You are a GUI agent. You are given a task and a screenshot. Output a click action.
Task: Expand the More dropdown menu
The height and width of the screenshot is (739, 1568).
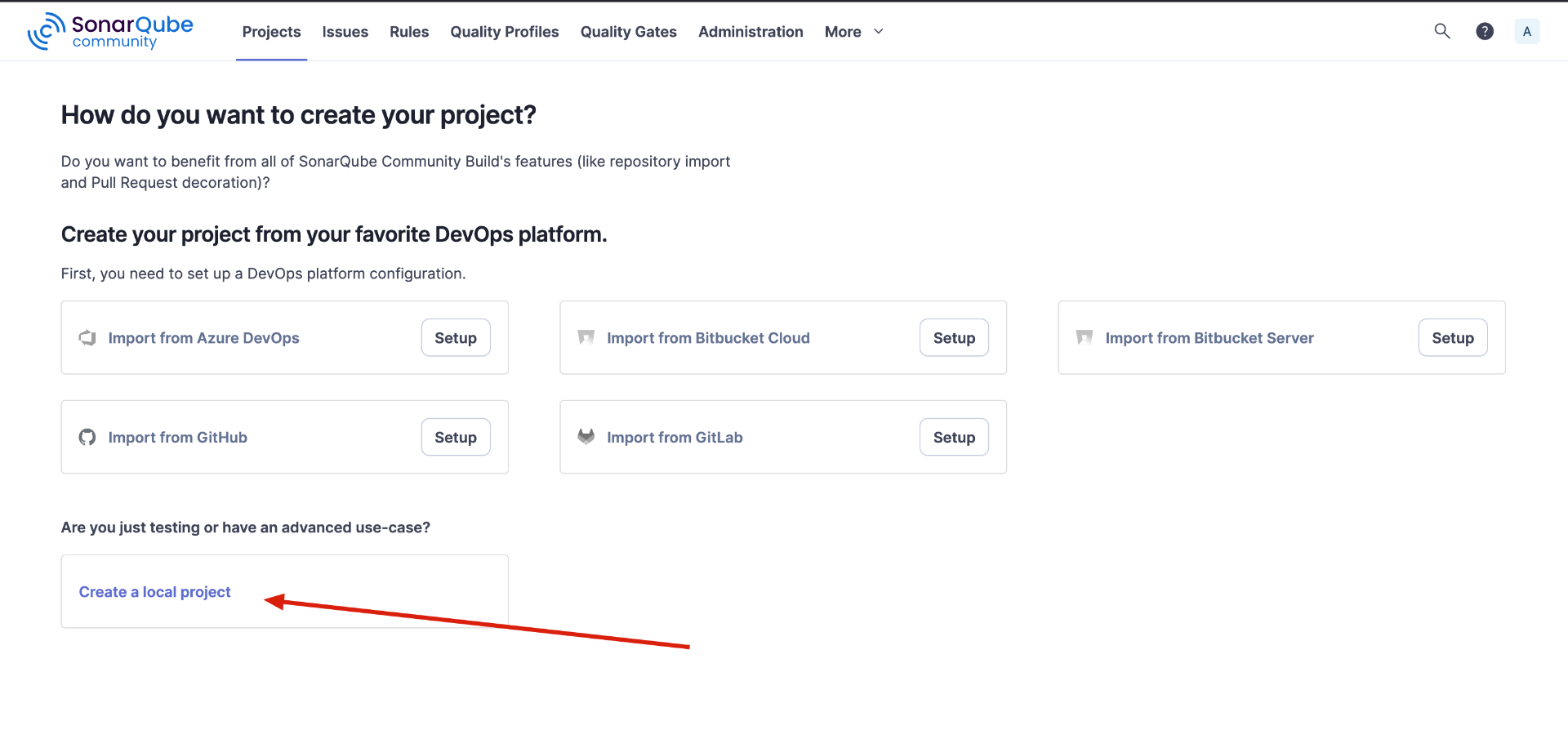tap(853, 32)
